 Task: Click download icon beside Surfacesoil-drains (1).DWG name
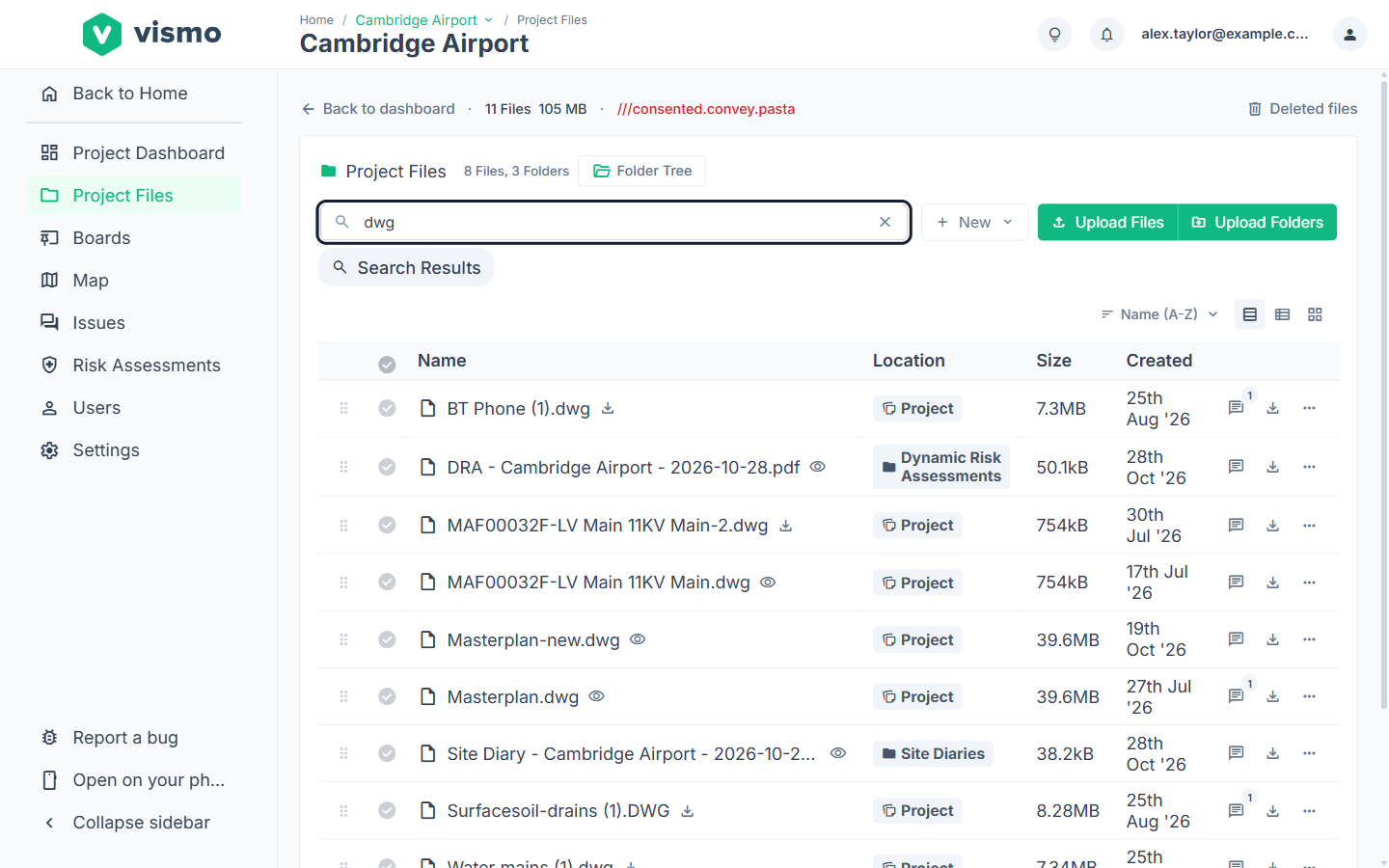coord(688,811)
